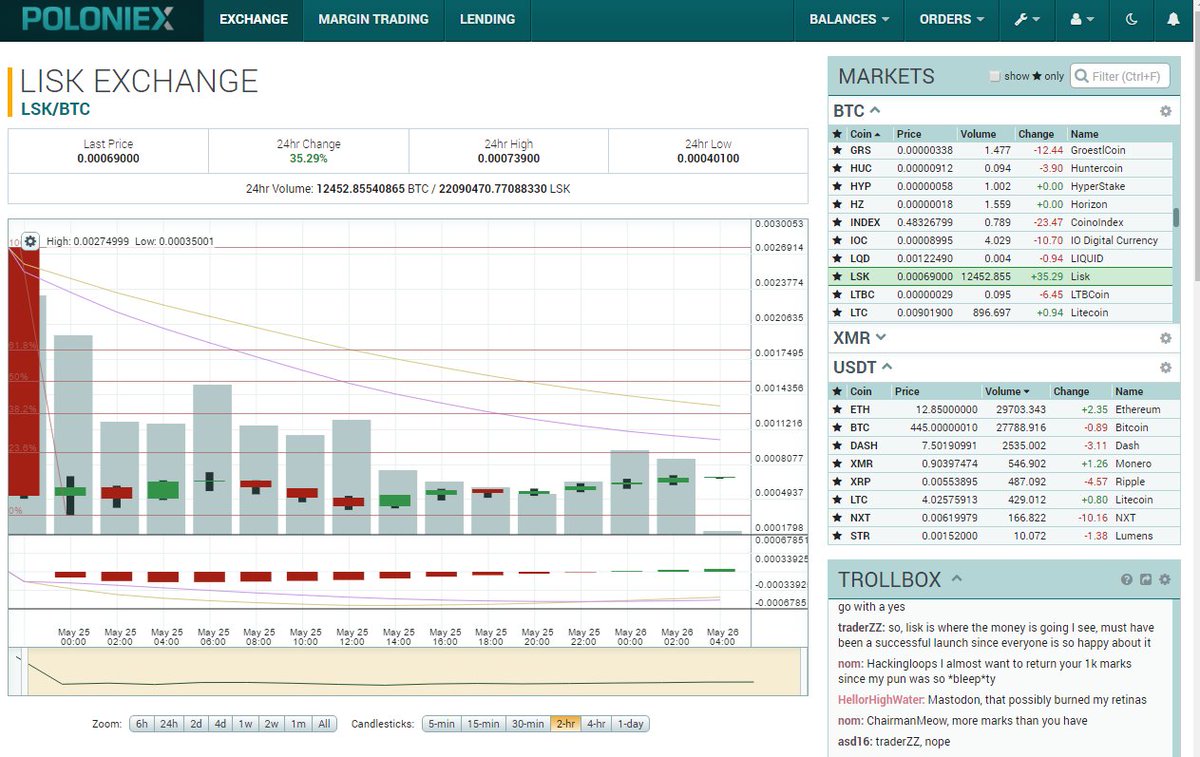This screenshot has height=757, width=1200.
Task: Star the ETH market in USDT list
Action: (838, 409)
